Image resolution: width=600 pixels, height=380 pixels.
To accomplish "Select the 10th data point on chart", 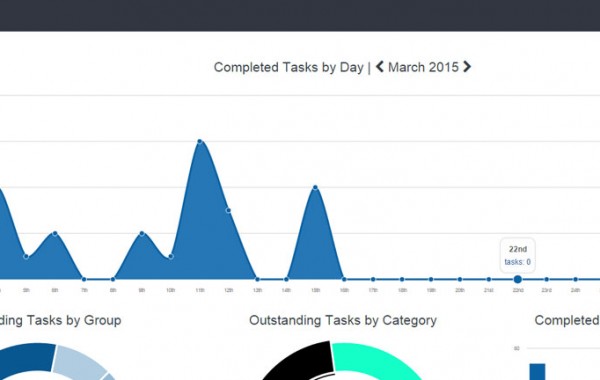I will point(171,256).
